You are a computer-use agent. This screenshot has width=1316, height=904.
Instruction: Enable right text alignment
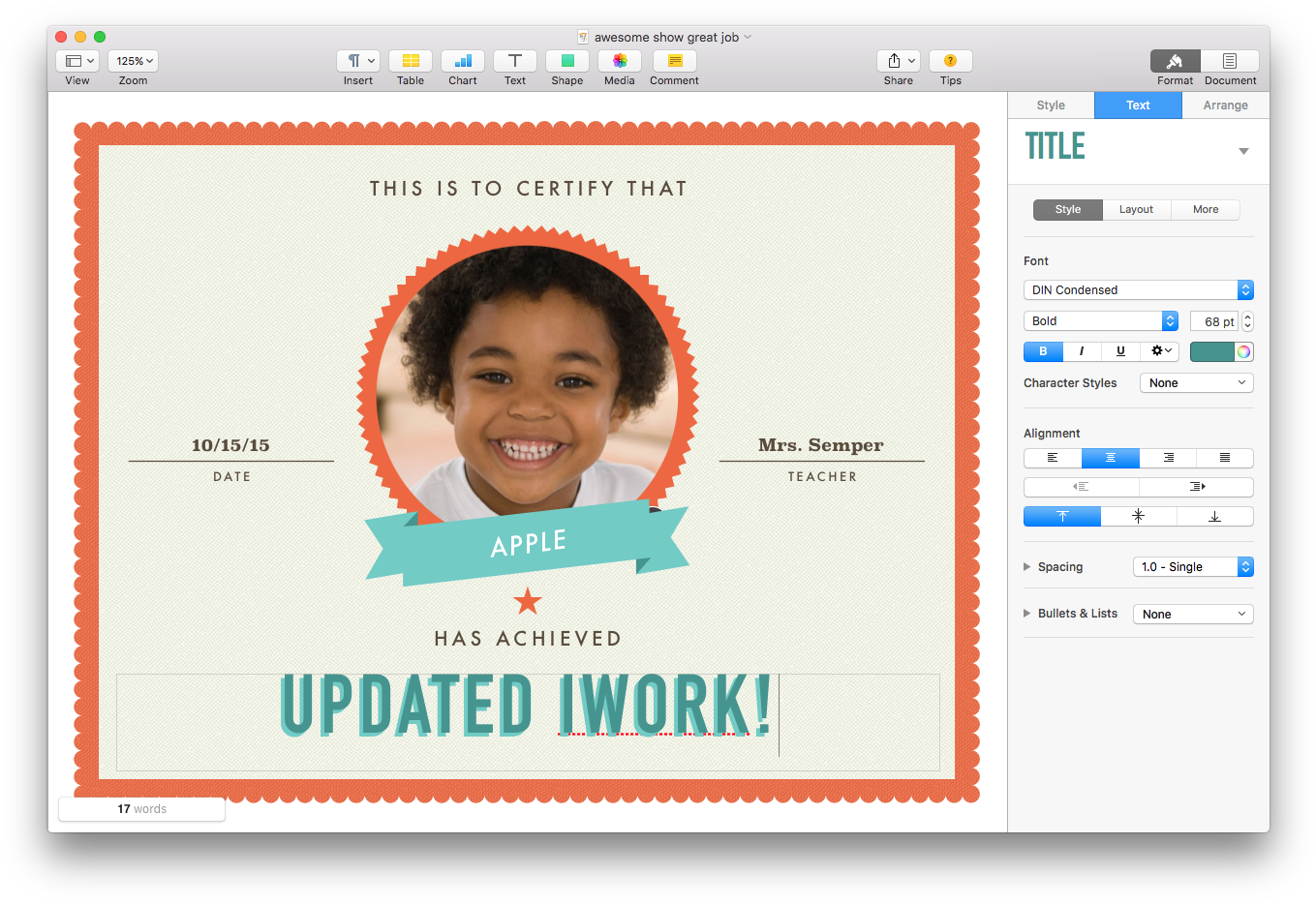coord(1167,457)
